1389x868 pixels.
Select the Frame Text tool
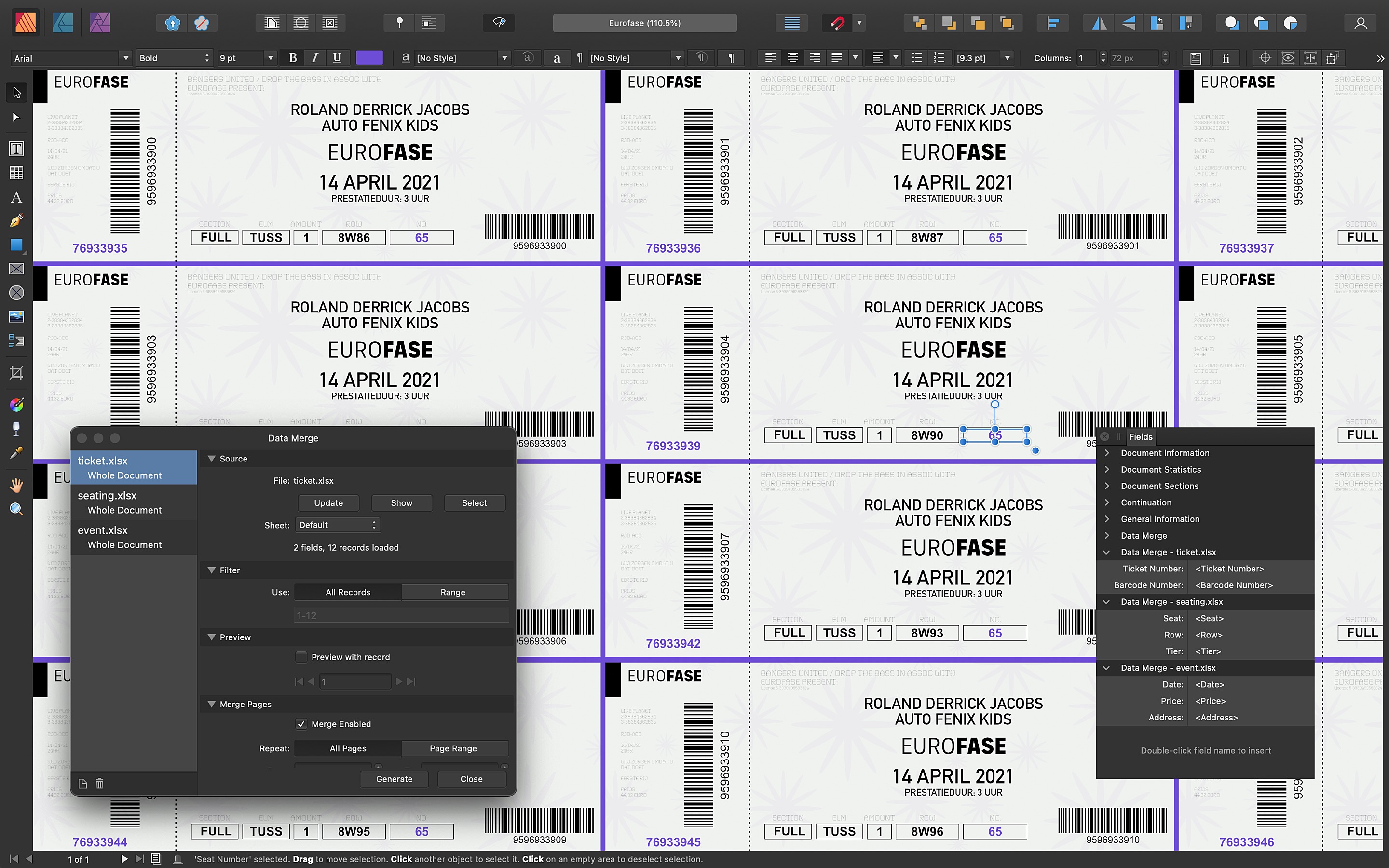[x=17, y=149]
